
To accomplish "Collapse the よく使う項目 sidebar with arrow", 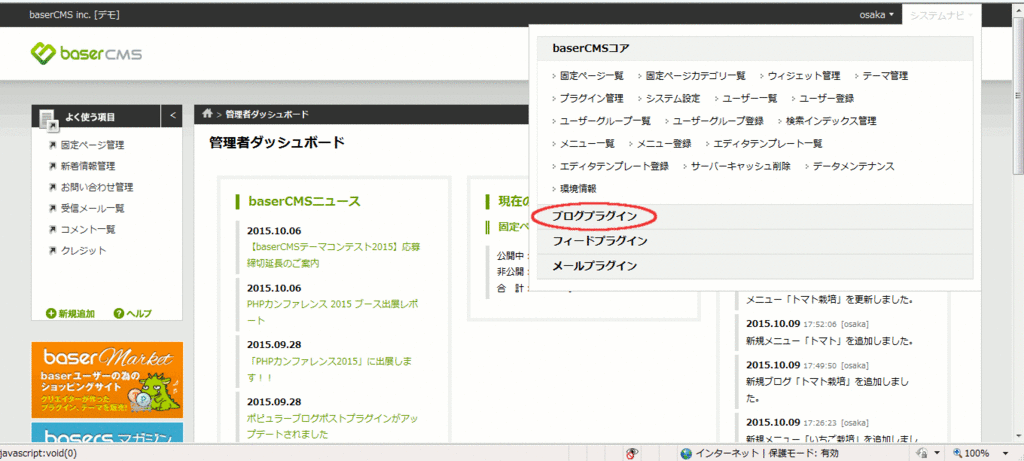I will coord(172,116).
